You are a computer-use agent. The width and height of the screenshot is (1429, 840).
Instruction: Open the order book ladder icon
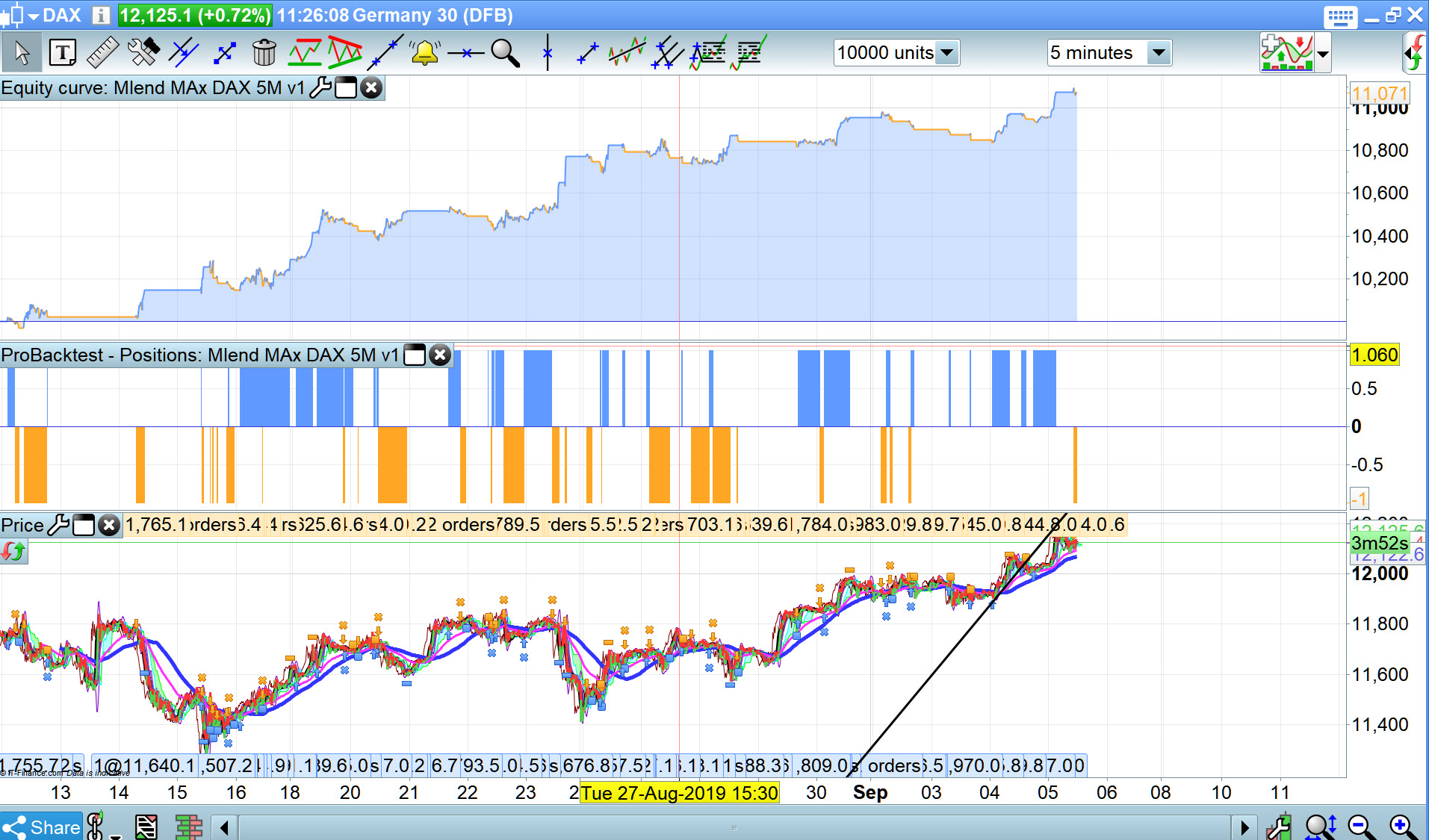(x=189, y=827)
